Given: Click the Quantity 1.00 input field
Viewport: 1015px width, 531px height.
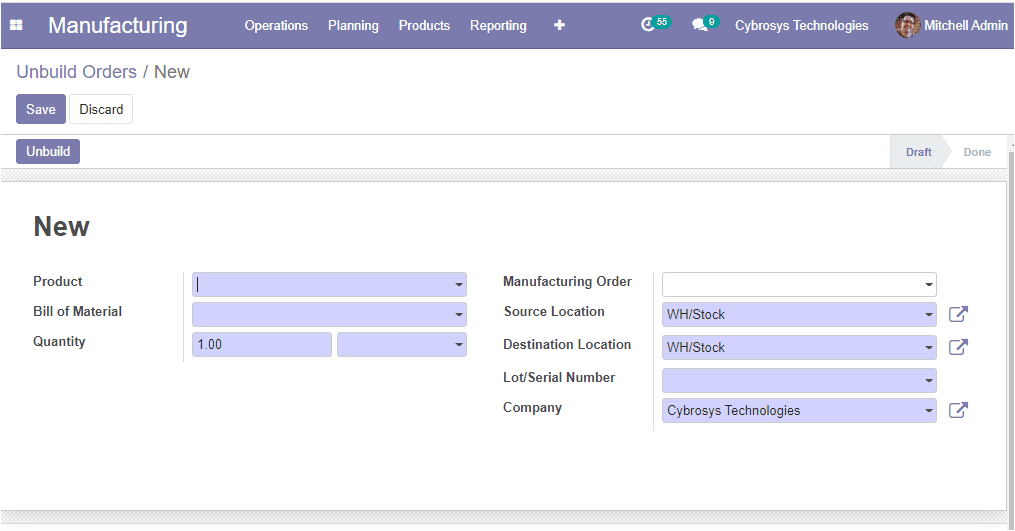Looking at the screenshot, I should [x=262, y=345].
